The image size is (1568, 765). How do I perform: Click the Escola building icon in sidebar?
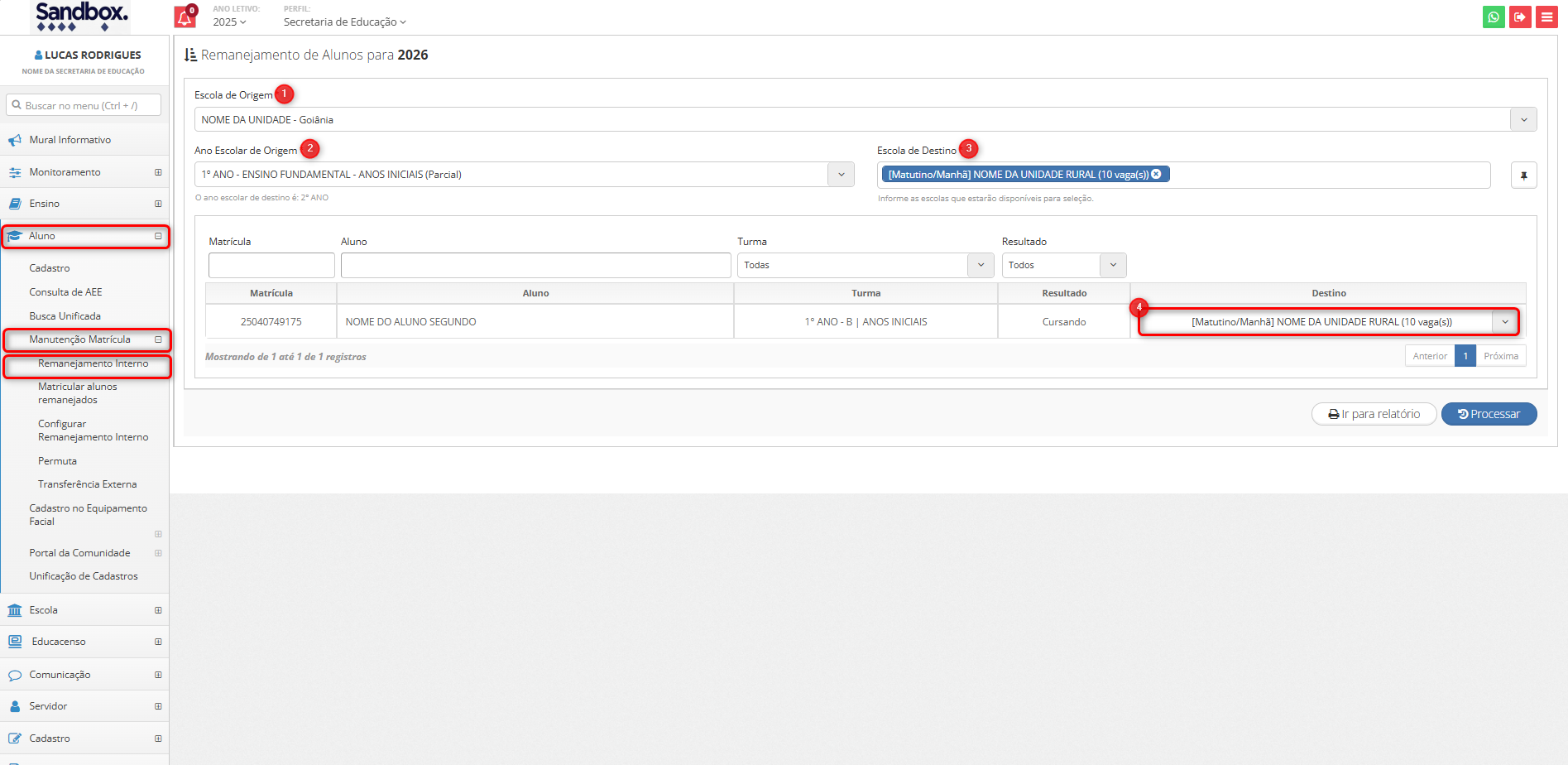pyautogui.click(x=15, y=610)
